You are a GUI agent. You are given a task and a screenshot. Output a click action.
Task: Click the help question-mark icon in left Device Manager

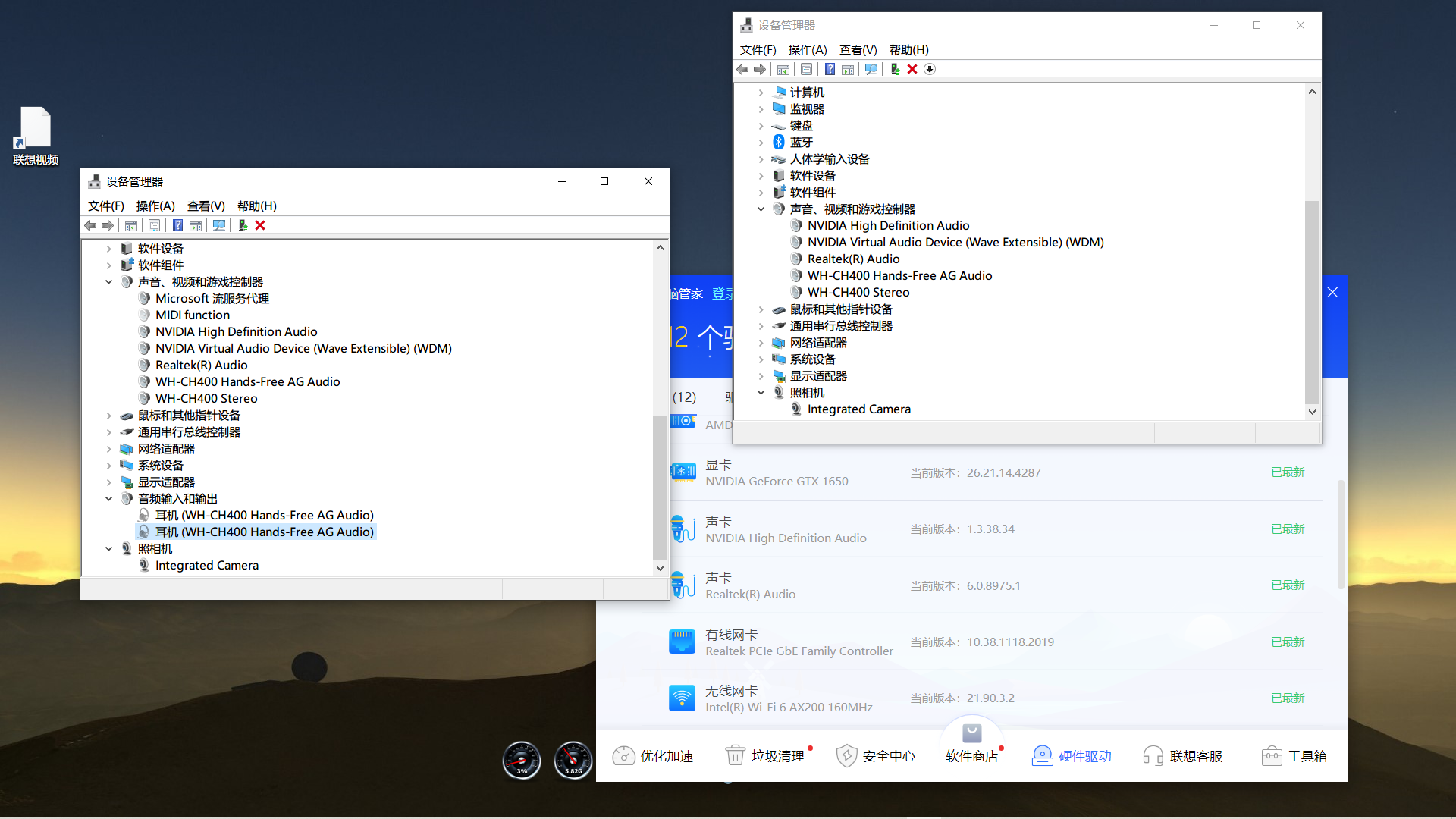point(177,225)
